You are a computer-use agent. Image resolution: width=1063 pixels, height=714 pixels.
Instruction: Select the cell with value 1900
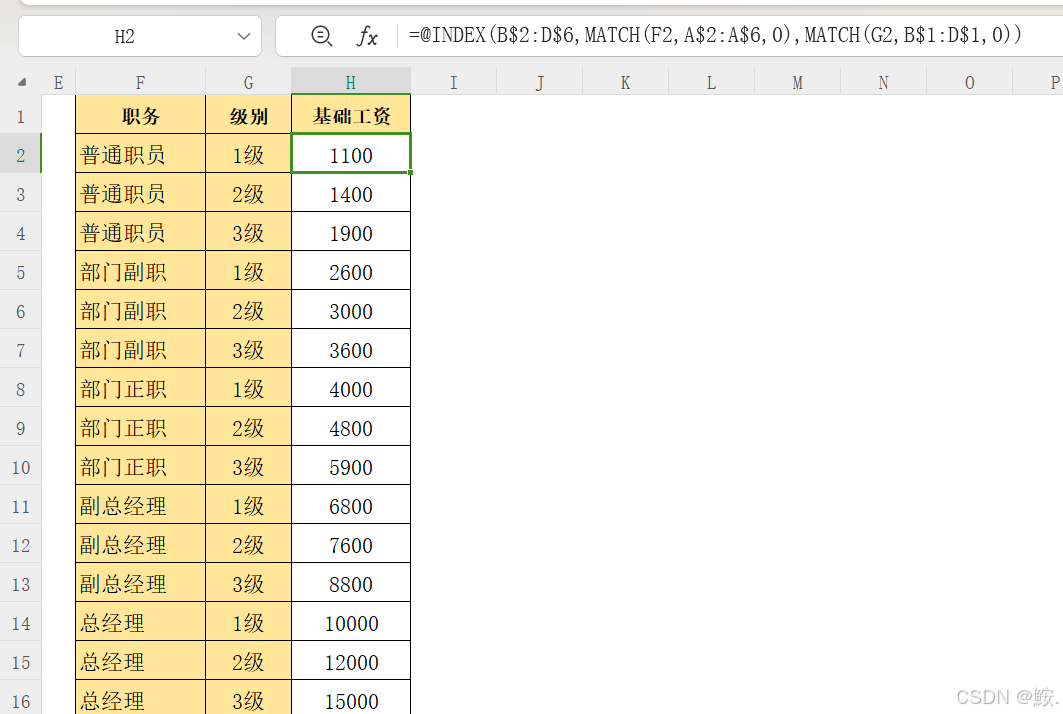click(x=351, y=232)
